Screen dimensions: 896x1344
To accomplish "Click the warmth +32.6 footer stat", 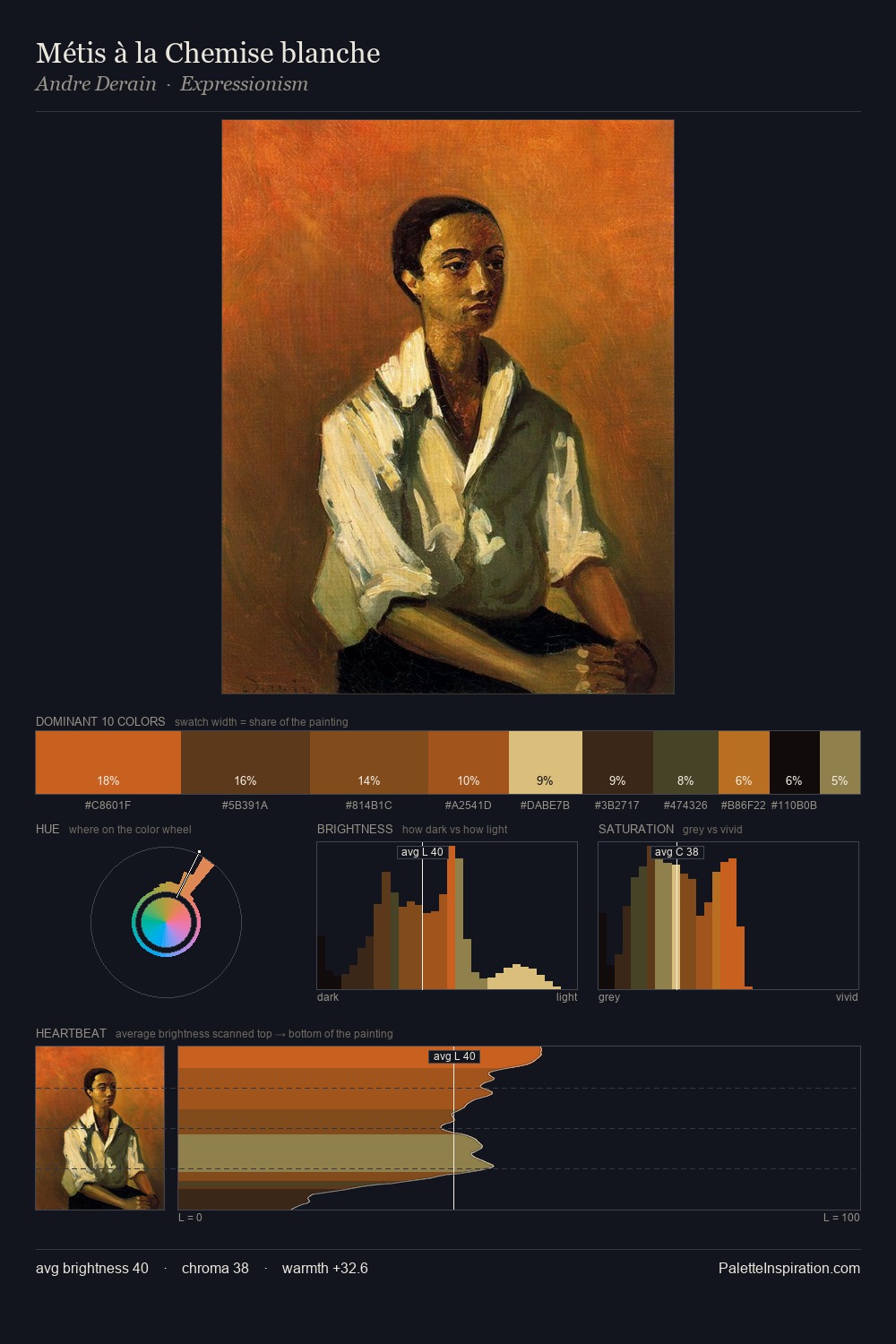I will click(325, 1268).
